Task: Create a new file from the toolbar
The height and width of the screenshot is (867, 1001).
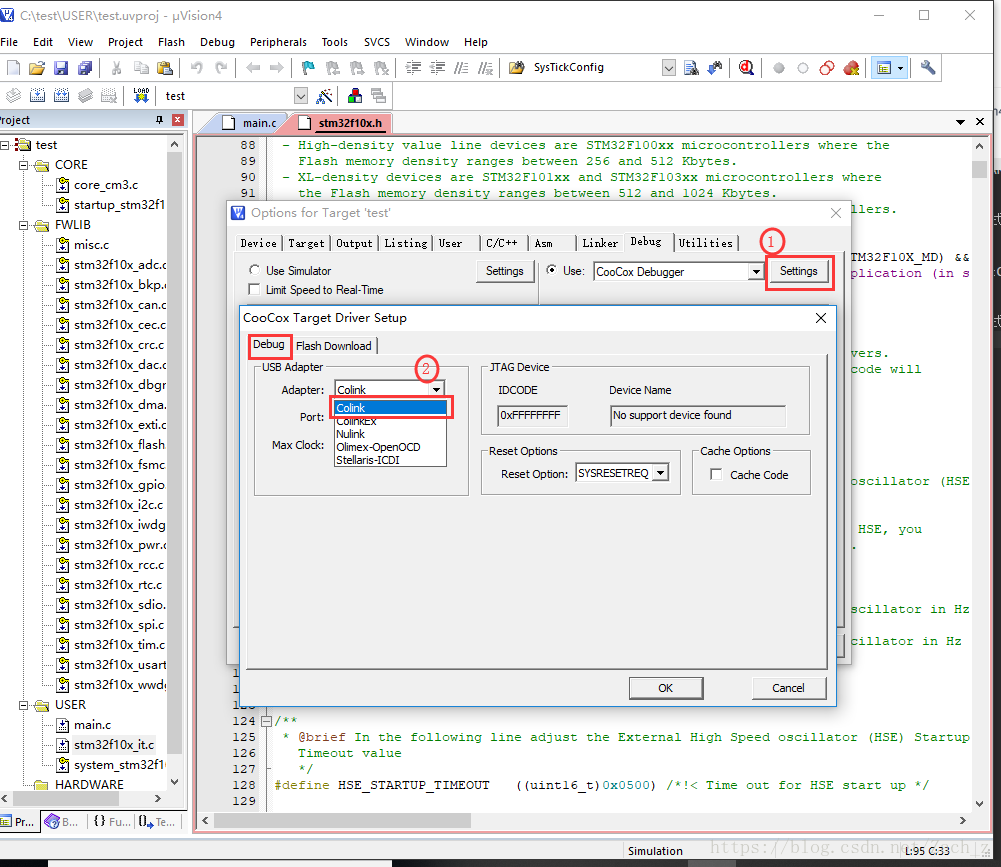Action: pyautogui.click(x=13, y=68)
